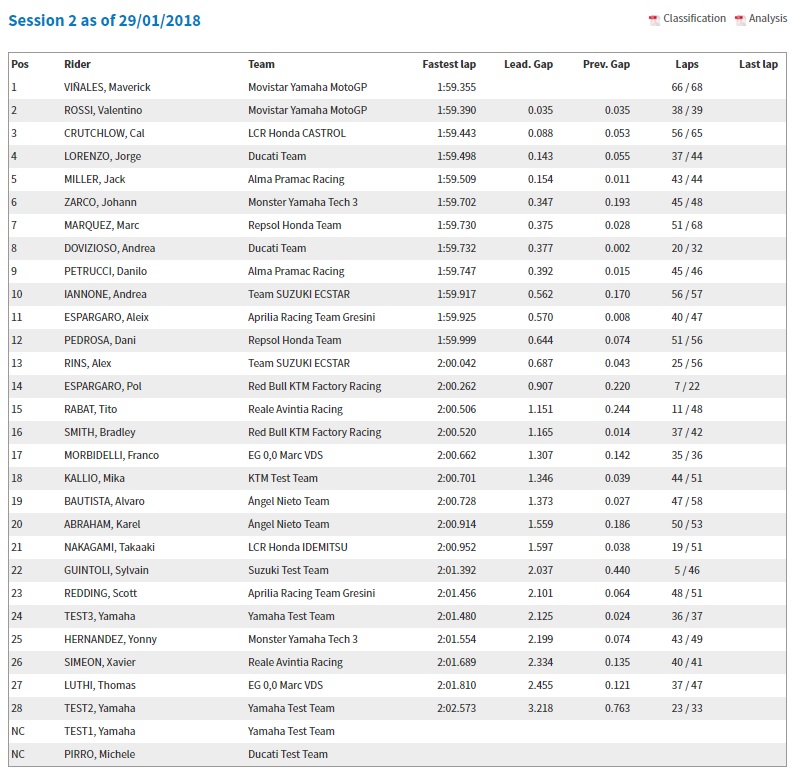The image size is (800, 779).
Task: Click the laps value 66 / 68
Action: pyautogui.click(x=687, y=87)
